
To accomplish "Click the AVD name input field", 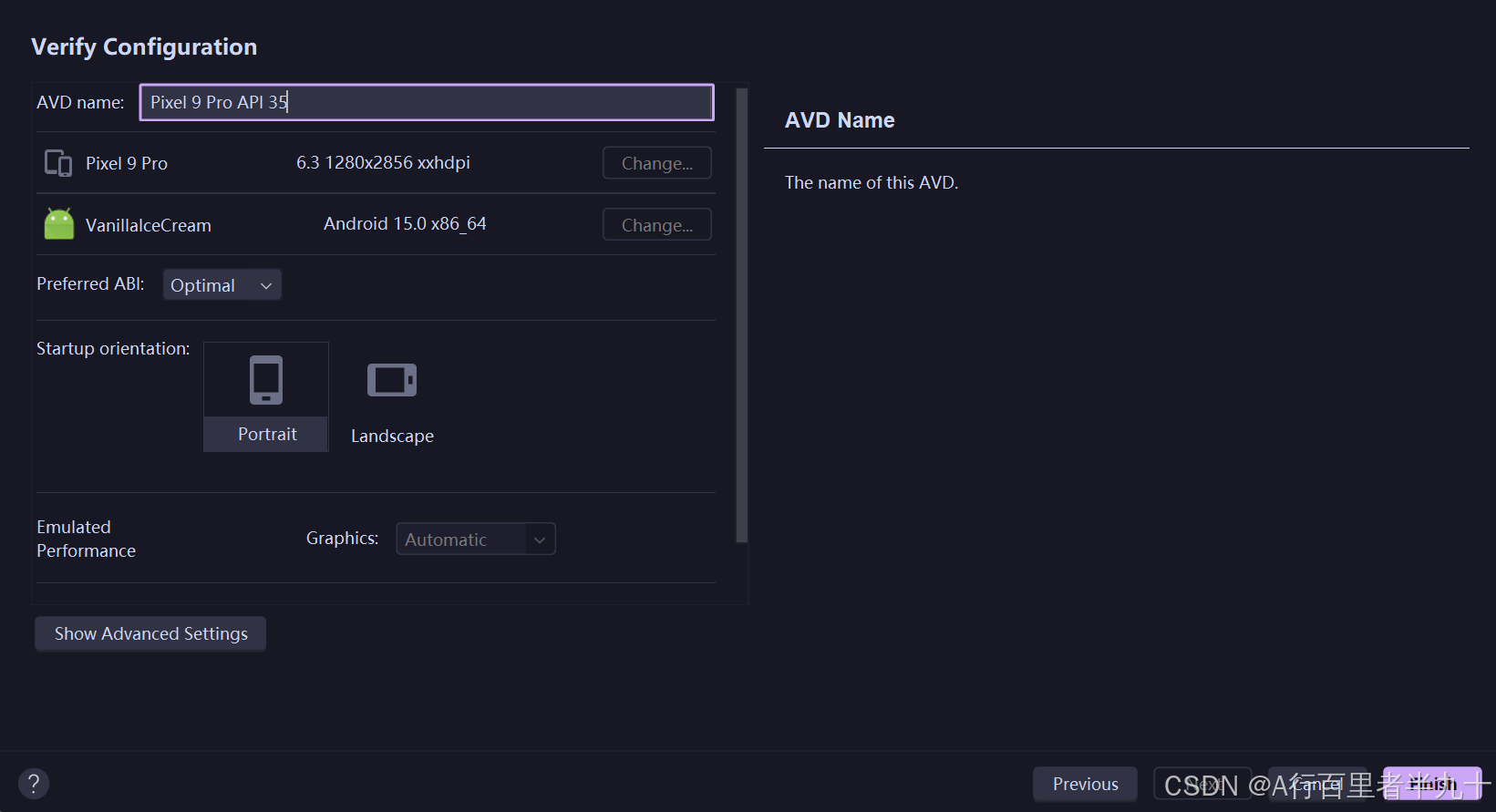I will coord(427,102).
